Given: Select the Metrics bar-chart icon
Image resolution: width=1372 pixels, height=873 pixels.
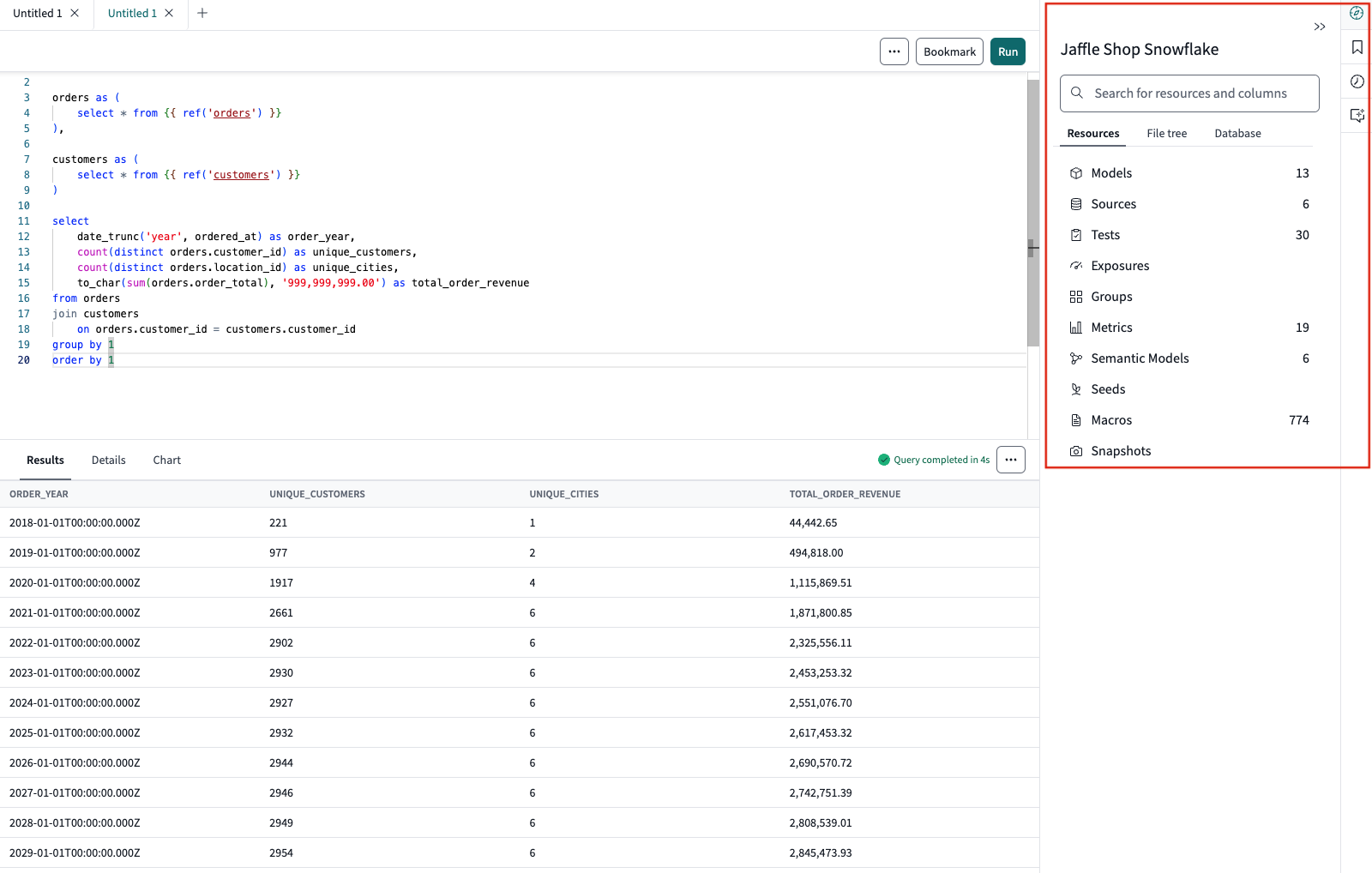Looking at the screenshot, I should pyautogui.click(x=1076, y=327).
